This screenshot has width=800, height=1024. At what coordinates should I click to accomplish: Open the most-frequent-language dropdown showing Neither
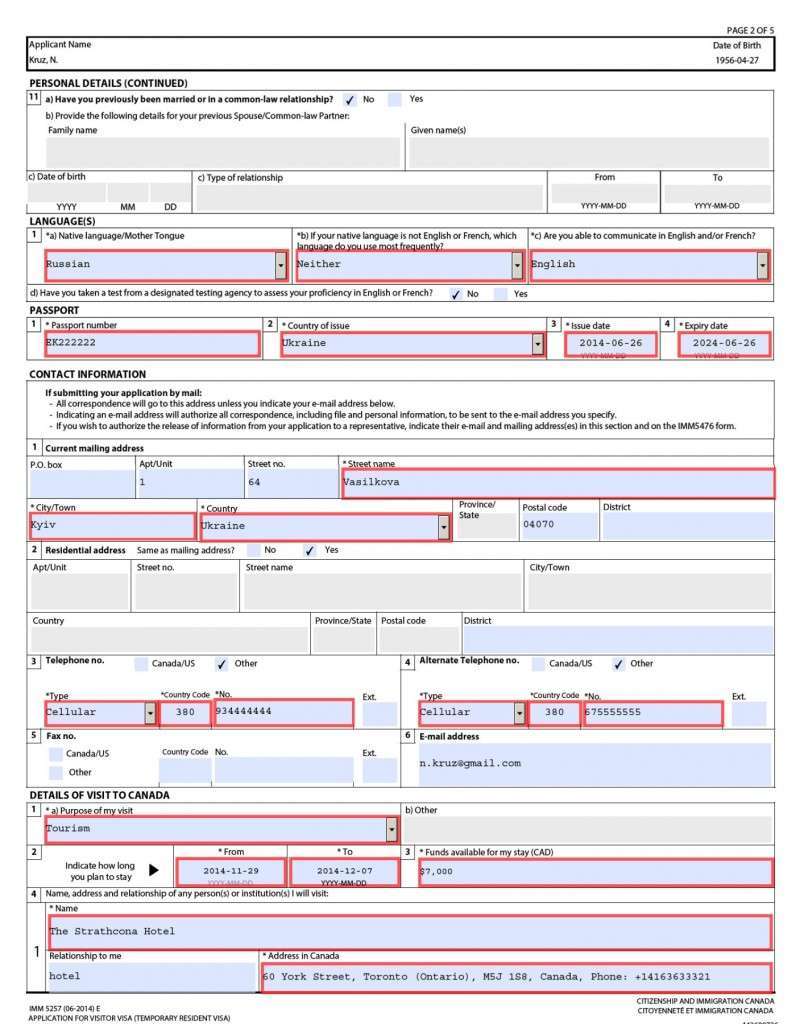tap(517, 265)
